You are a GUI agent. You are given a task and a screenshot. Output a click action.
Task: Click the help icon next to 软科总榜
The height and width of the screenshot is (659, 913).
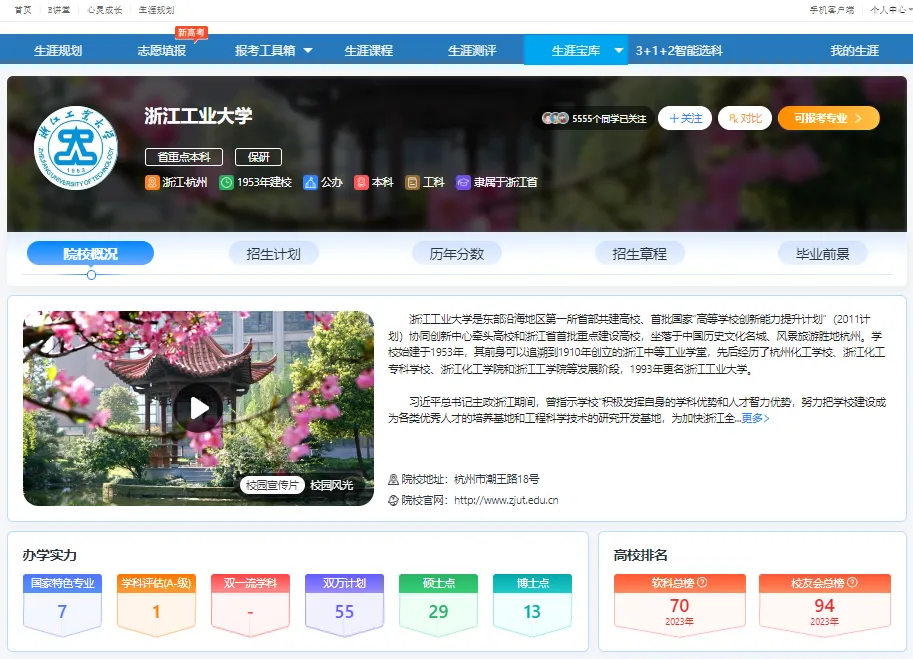point(702,582)
